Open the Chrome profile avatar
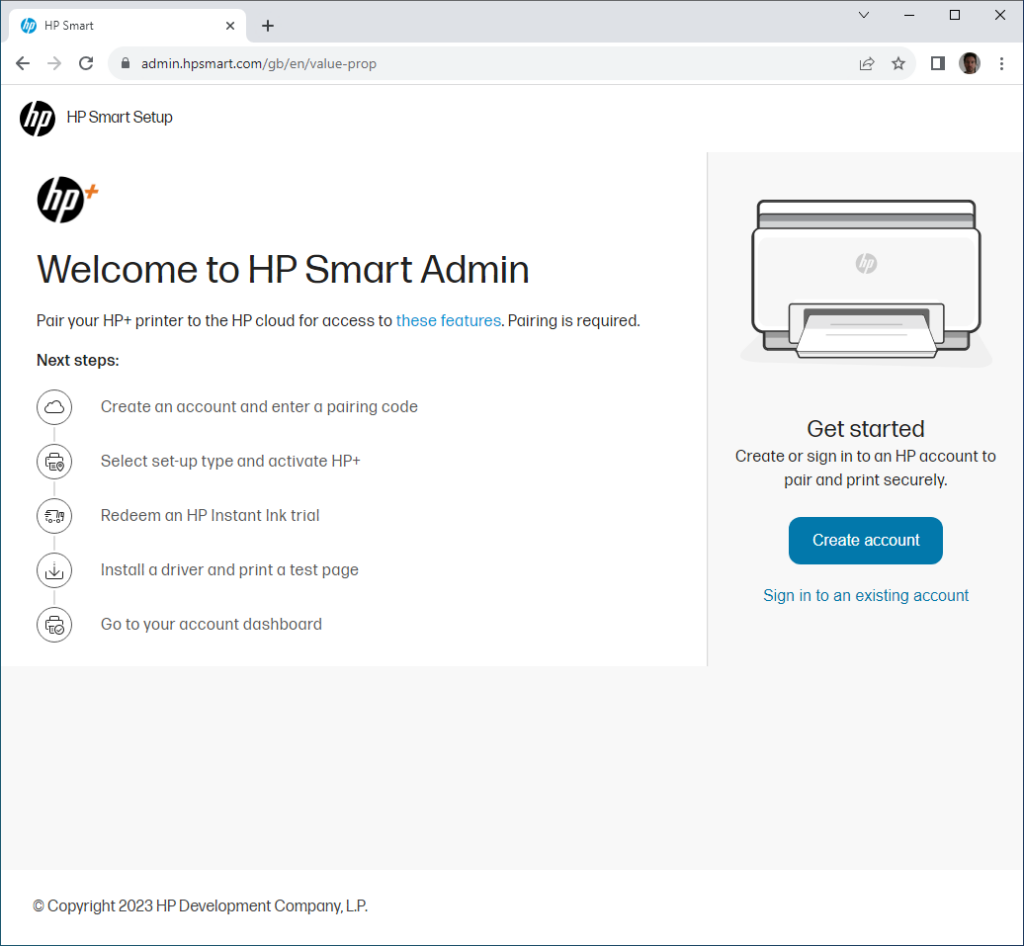This screenshot has width=1024, height=946. pyautogui.click(x=970, y=63)
